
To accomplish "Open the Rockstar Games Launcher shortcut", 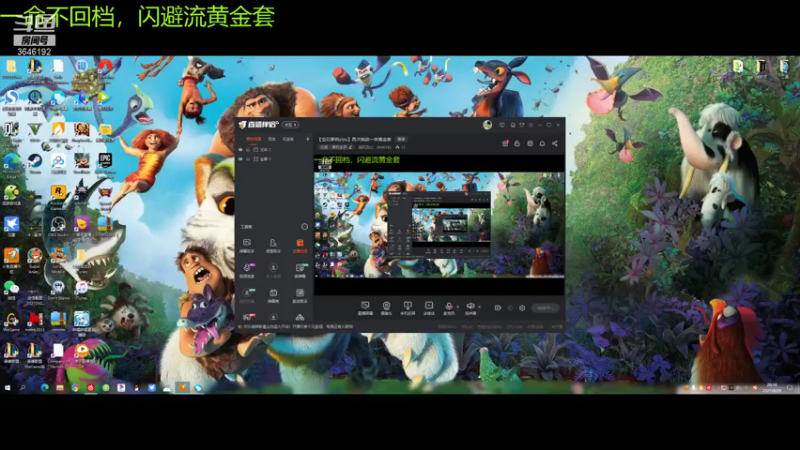I will pos(58,197).
